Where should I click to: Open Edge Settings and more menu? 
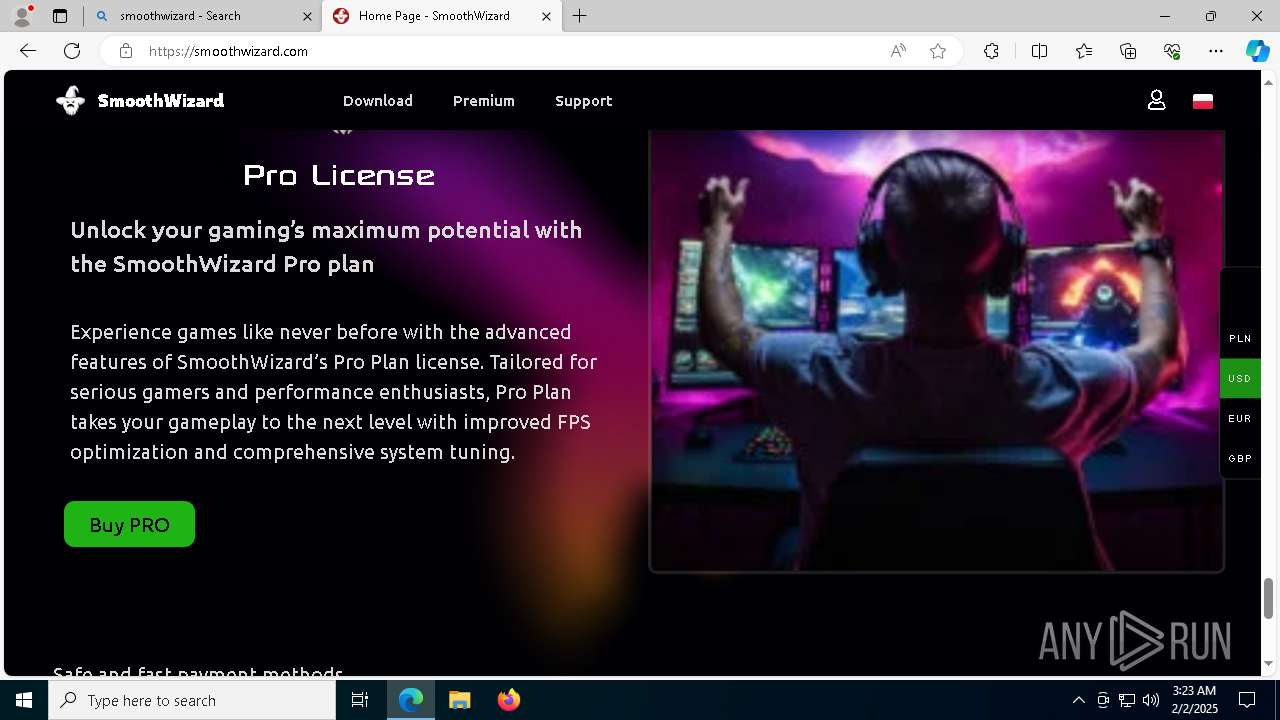click(1216, 51)
